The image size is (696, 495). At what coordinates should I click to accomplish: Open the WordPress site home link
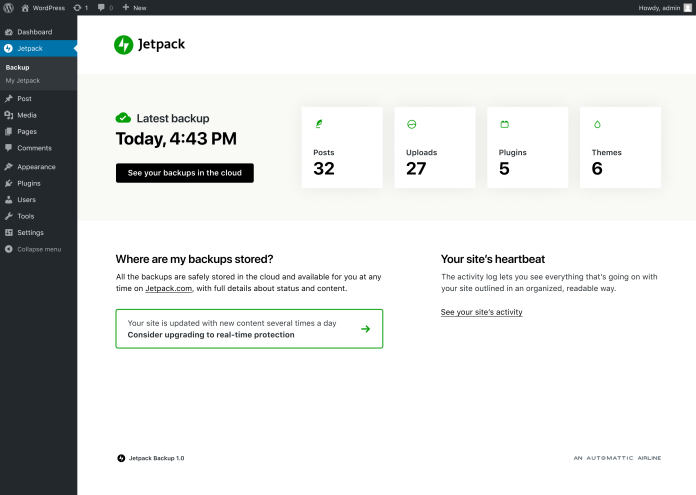coord(43,8)
